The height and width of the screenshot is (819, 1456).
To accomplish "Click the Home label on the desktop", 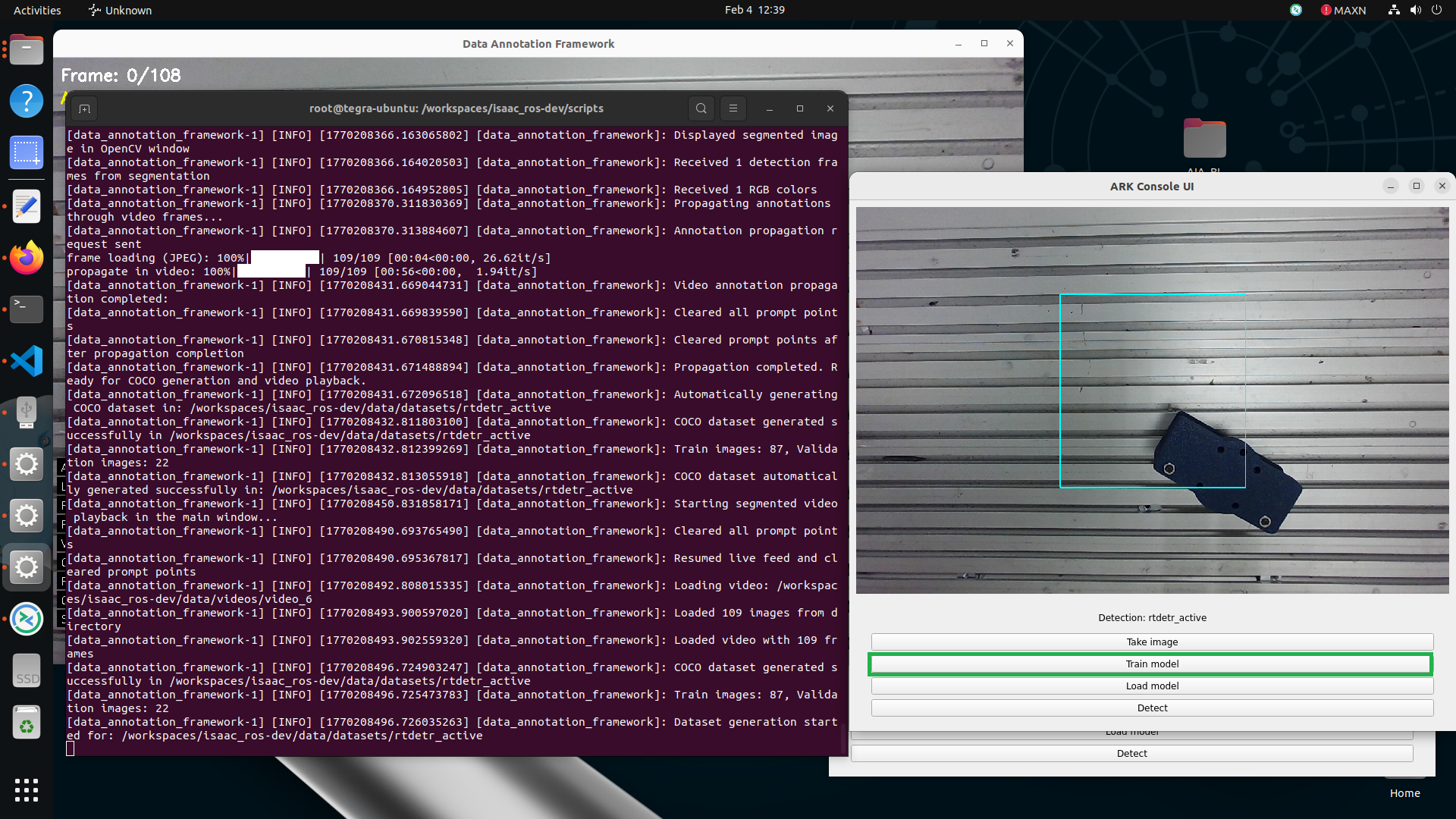I will click(1404, 792).
